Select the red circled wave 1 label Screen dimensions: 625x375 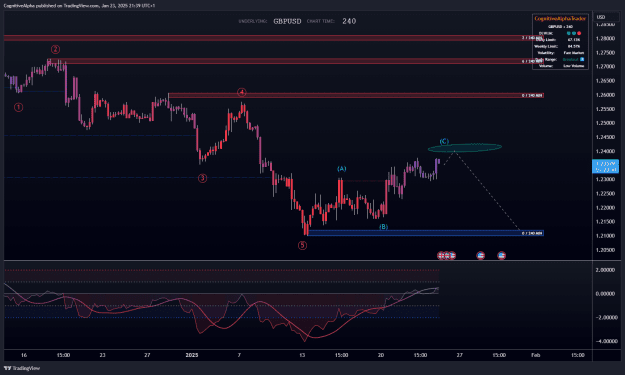point(18,107)
